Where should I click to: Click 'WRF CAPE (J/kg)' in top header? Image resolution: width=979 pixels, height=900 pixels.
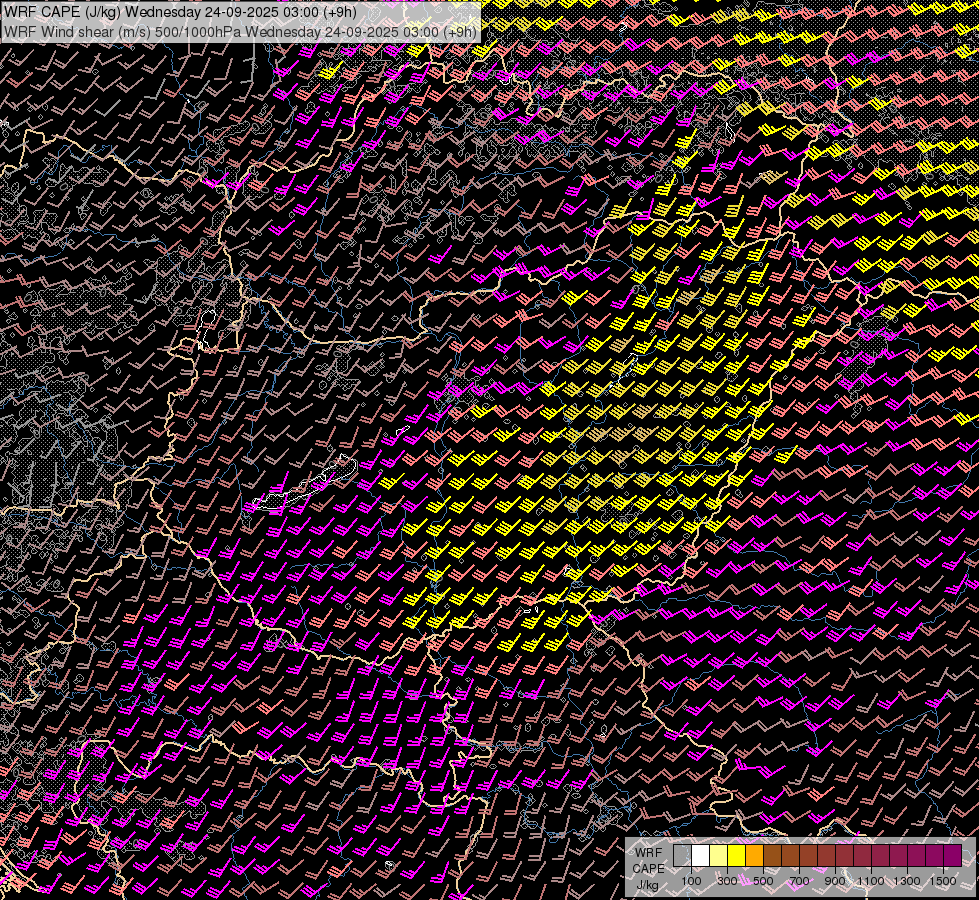pos(61,12)
